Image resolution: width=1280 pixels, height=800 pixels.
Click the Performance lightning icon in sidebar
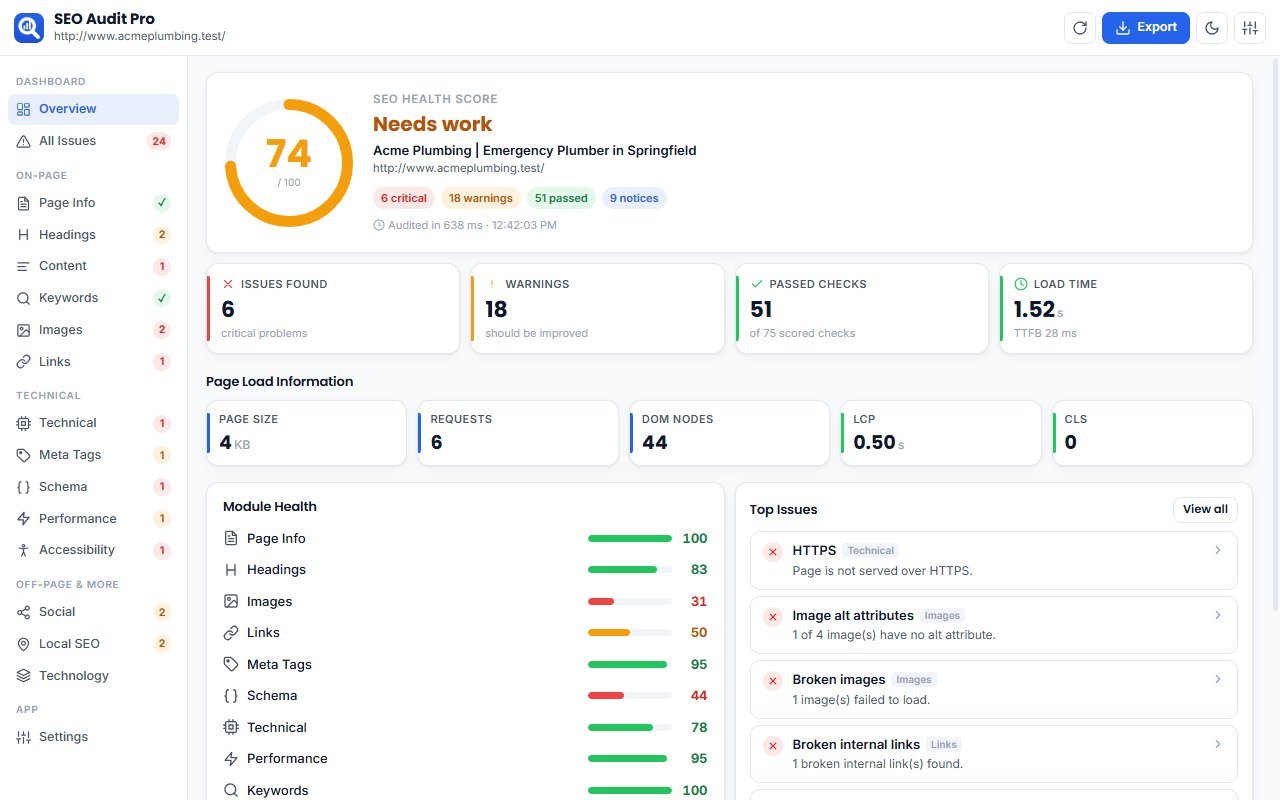(x=24, y=519)
